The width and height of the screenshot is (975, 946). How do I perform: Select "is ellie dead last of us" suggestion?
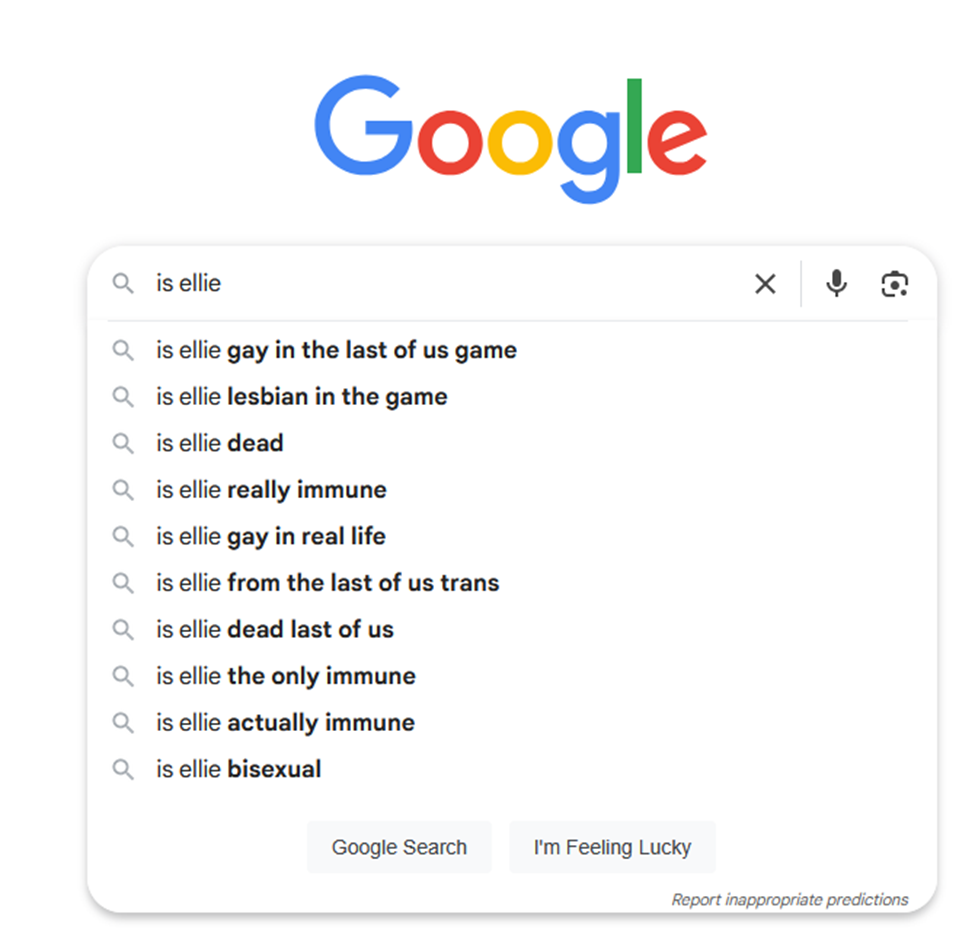pyautogui.click(x=275, y=629)
